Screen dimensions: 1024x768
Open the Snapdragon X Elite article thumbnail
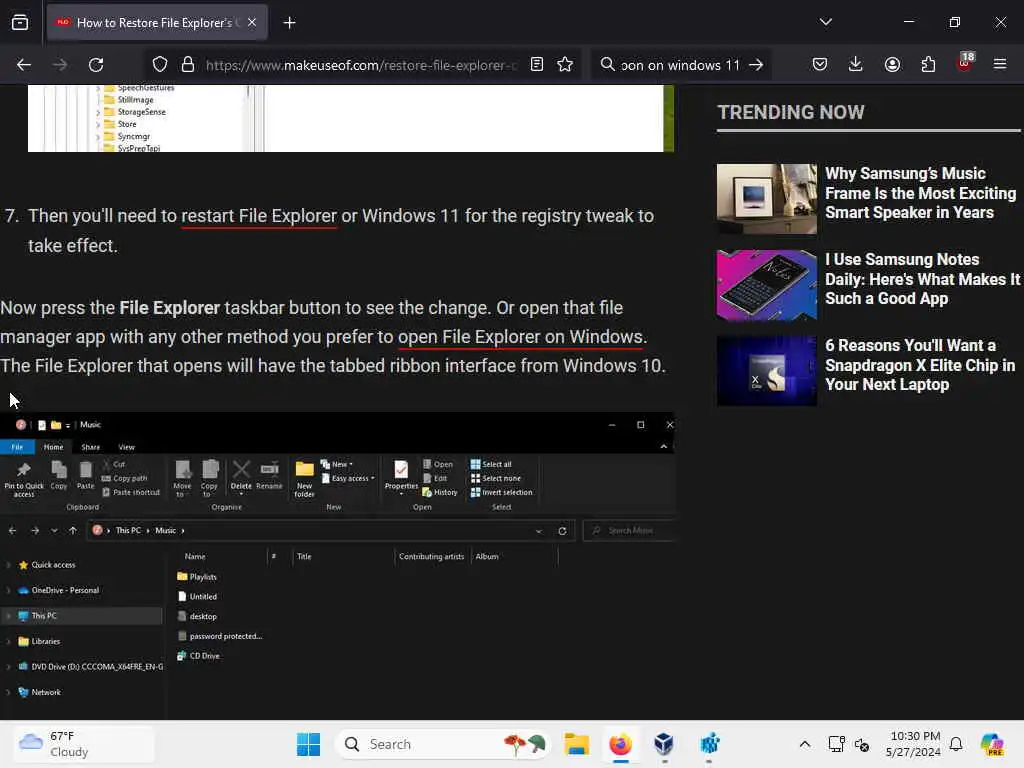click(767, 371)
